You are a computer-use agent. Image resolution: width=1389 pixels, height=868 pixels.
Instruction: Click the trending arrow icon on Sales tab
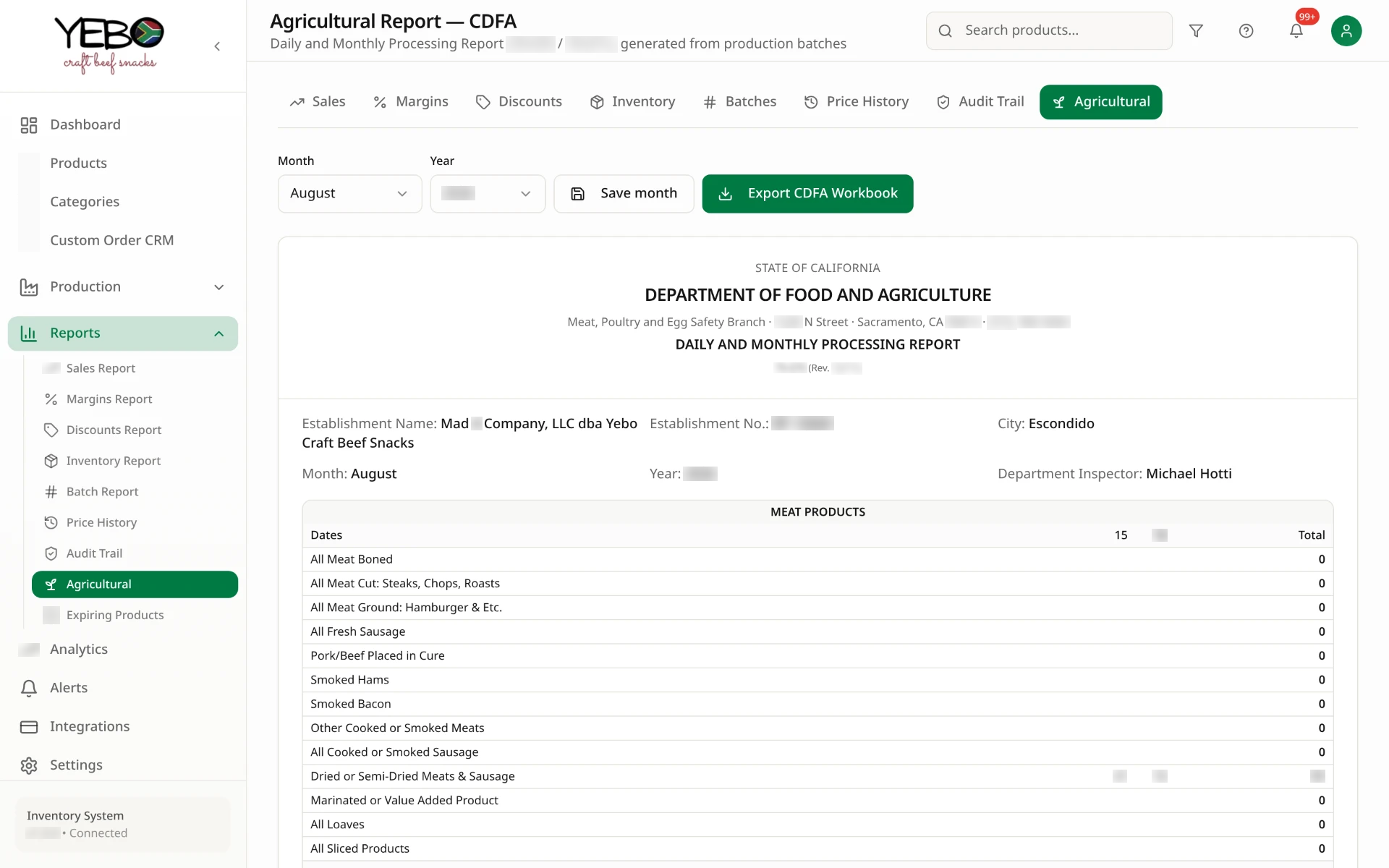[x=297, y=102]
